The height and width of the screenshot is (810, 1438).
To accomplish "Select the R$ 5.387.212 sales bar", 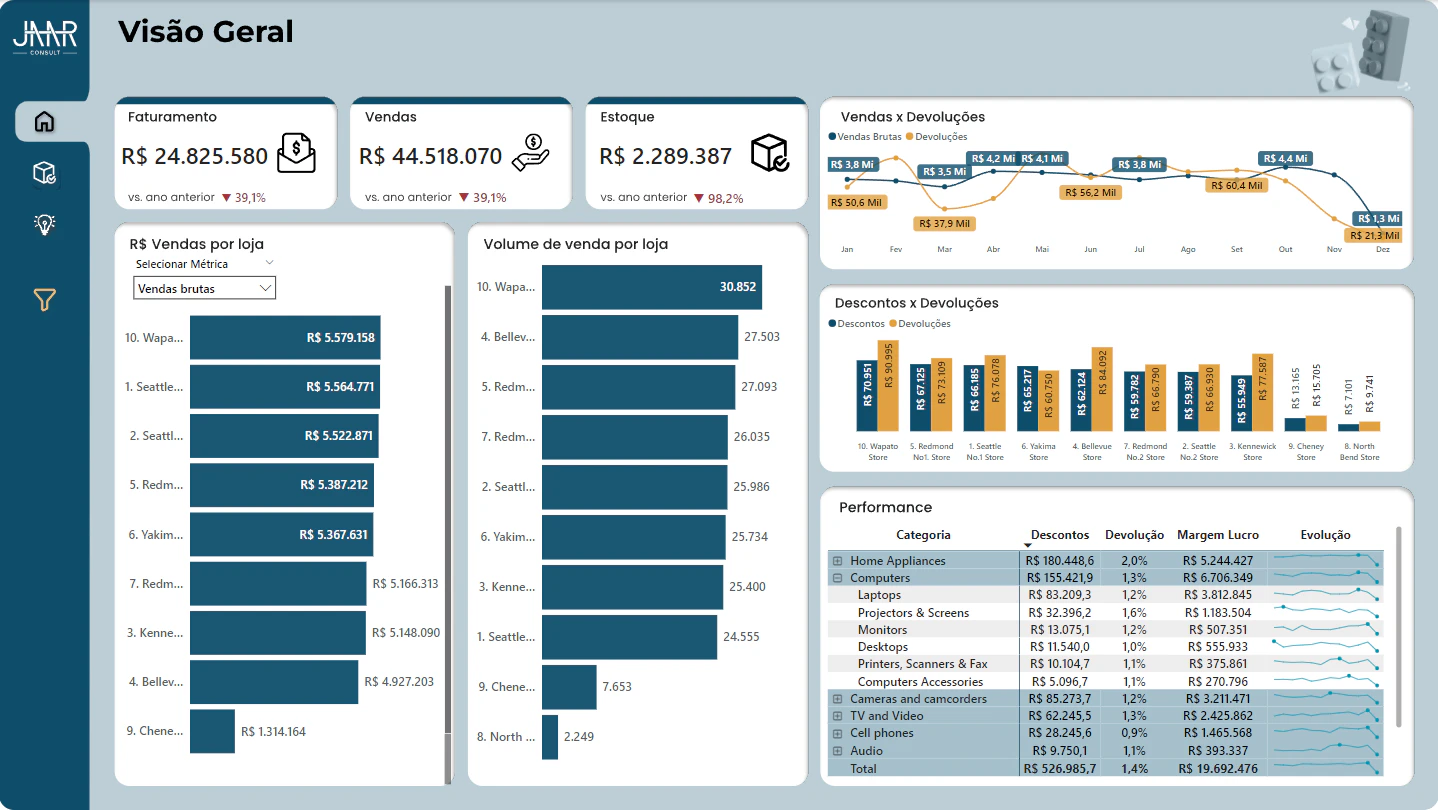I will (x=282, y=485).
